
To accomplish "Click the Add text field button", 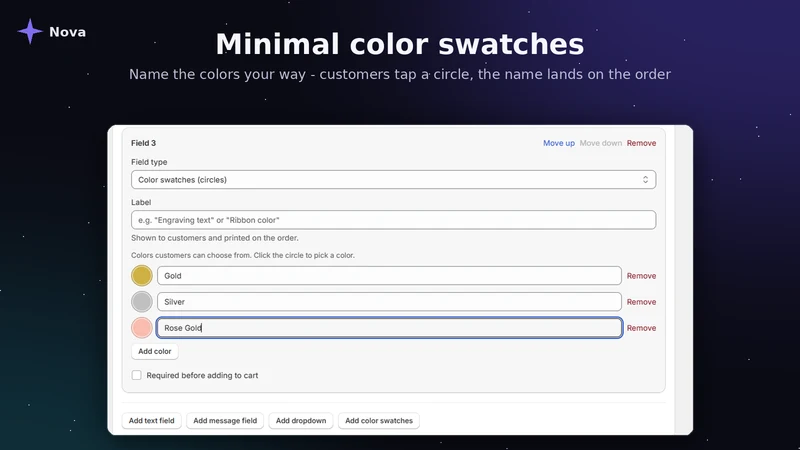I will pyautogui.click(x=152, y=420).
